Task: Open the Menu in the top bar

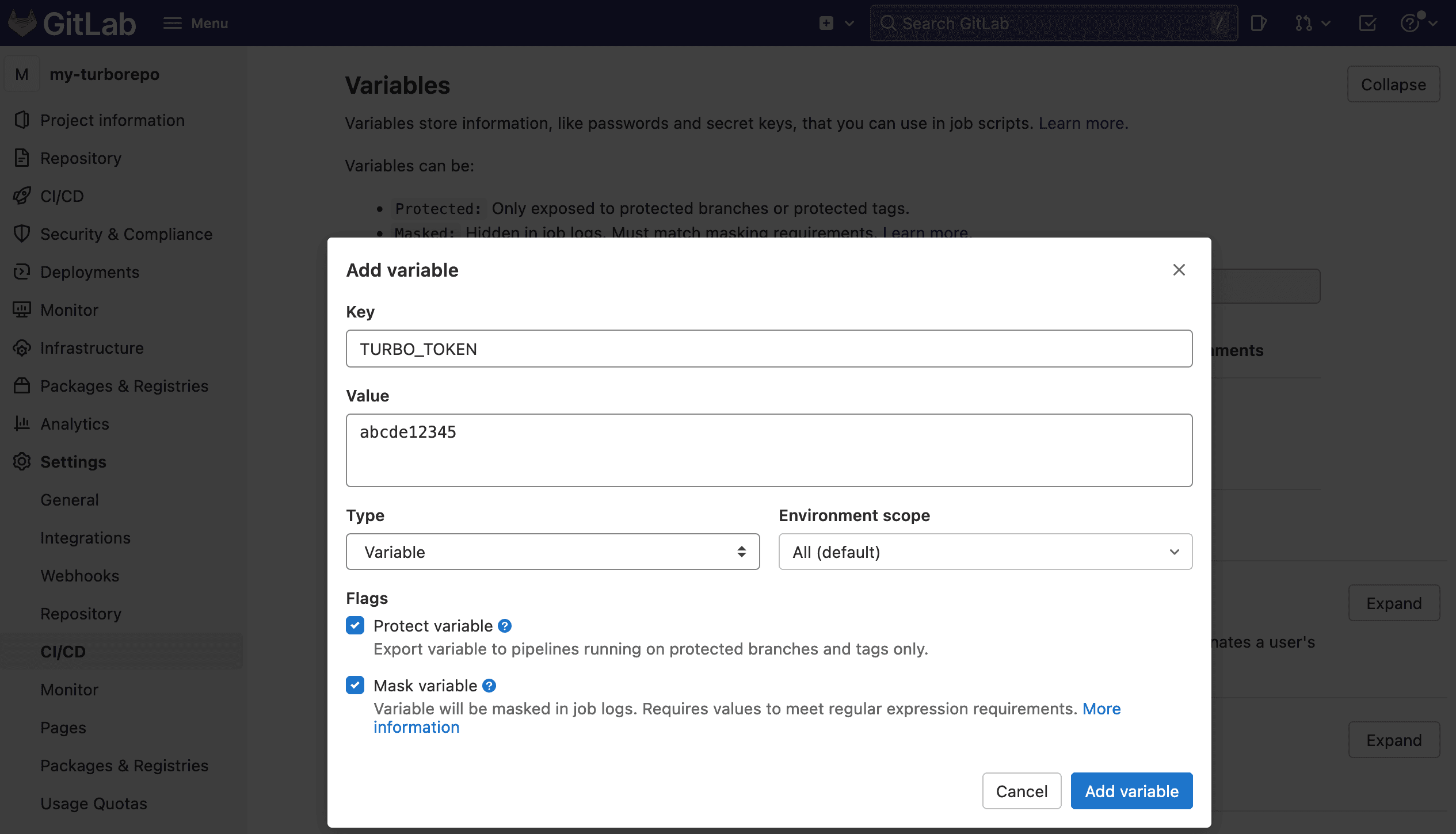Action: (x=195, y=23)
